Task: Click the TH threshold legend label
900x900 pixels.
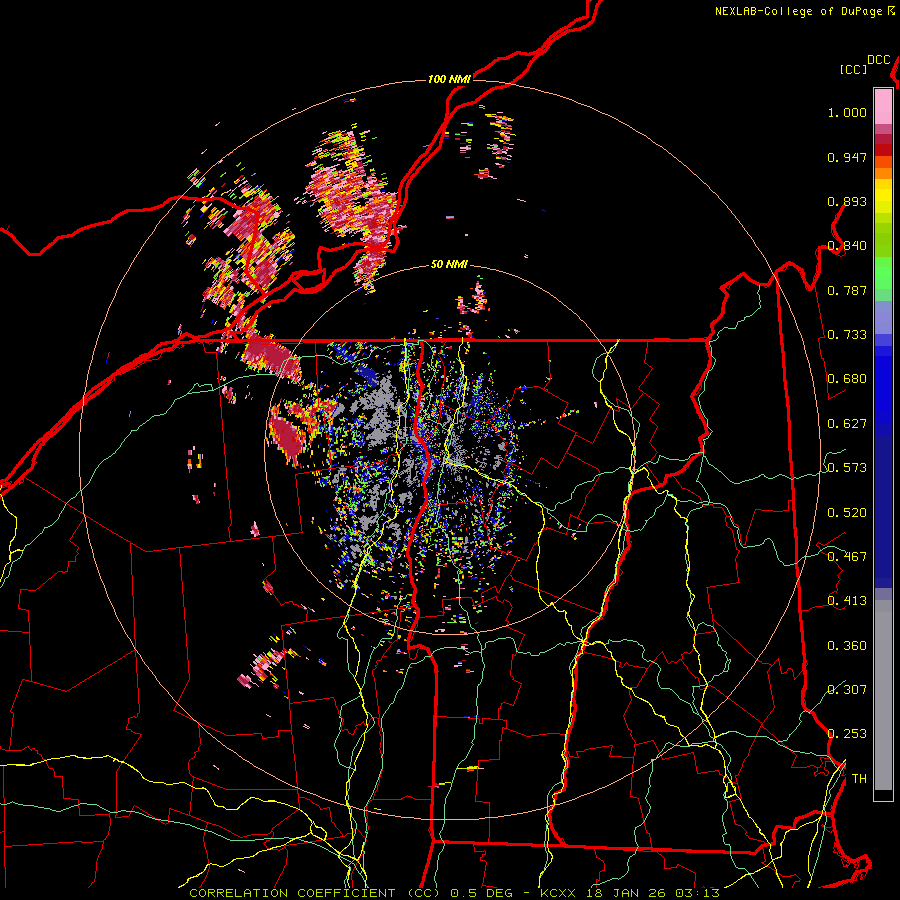Action: click(859, 779)
